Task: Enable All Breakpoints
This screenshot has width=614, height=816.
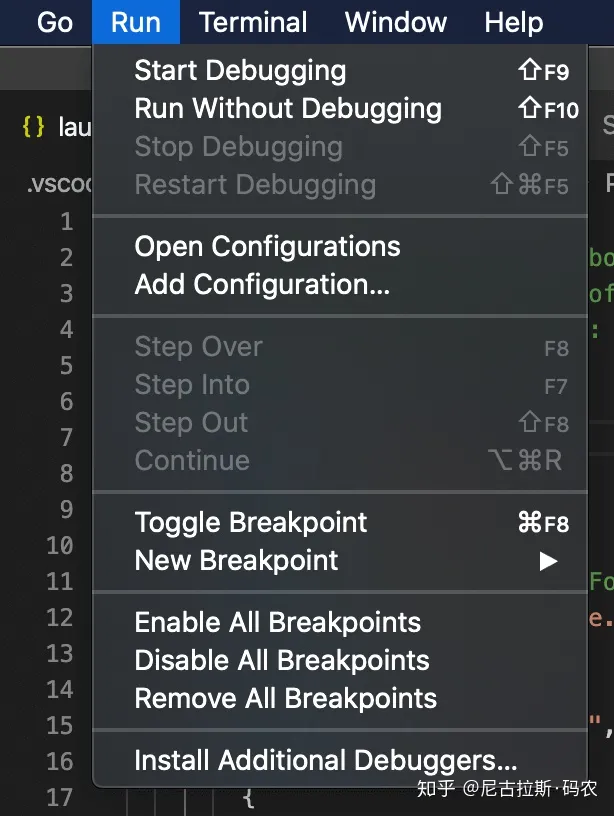Action: coord(277,622)
